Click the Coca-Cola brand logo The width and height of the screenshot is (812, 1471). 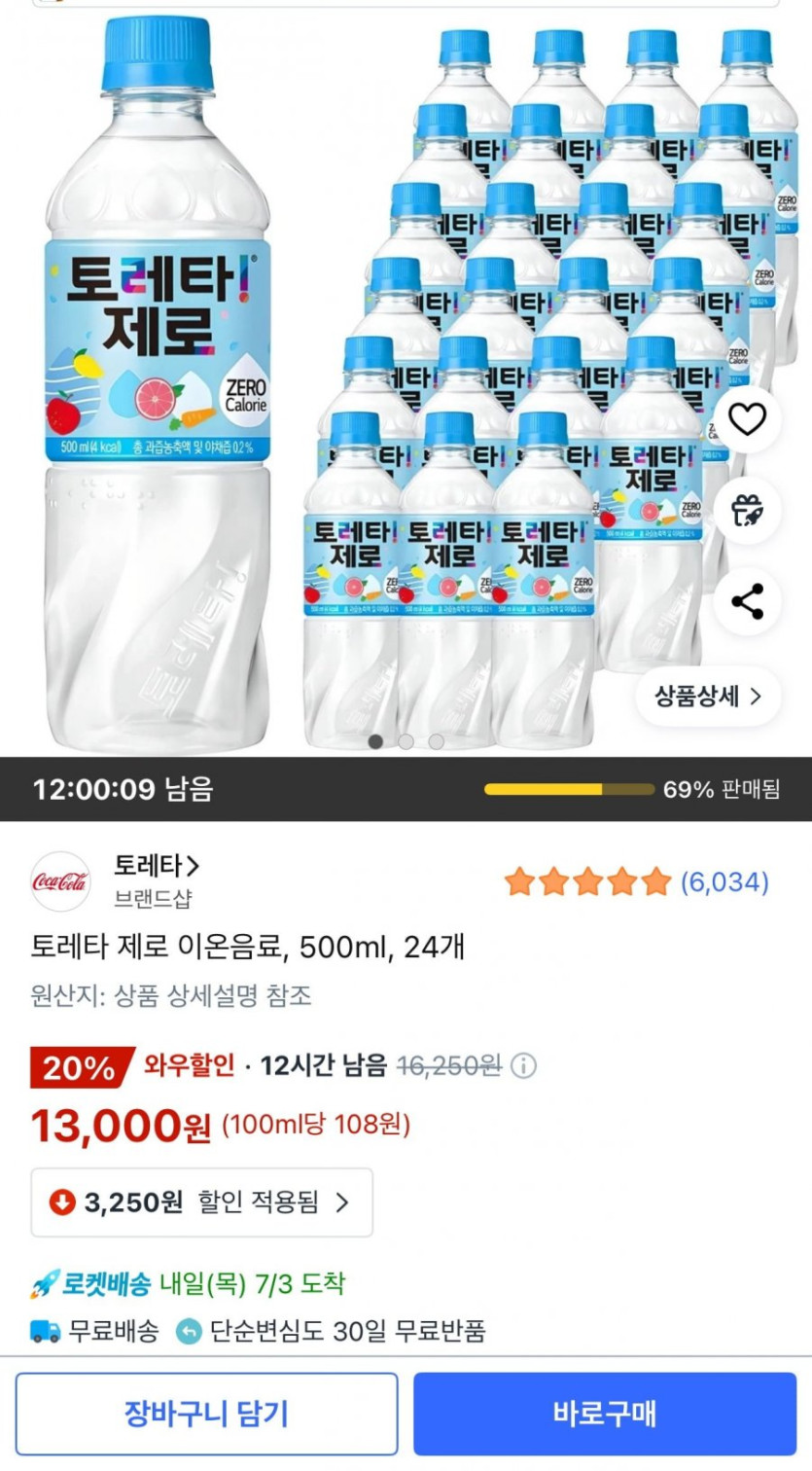tap(60, 881)
